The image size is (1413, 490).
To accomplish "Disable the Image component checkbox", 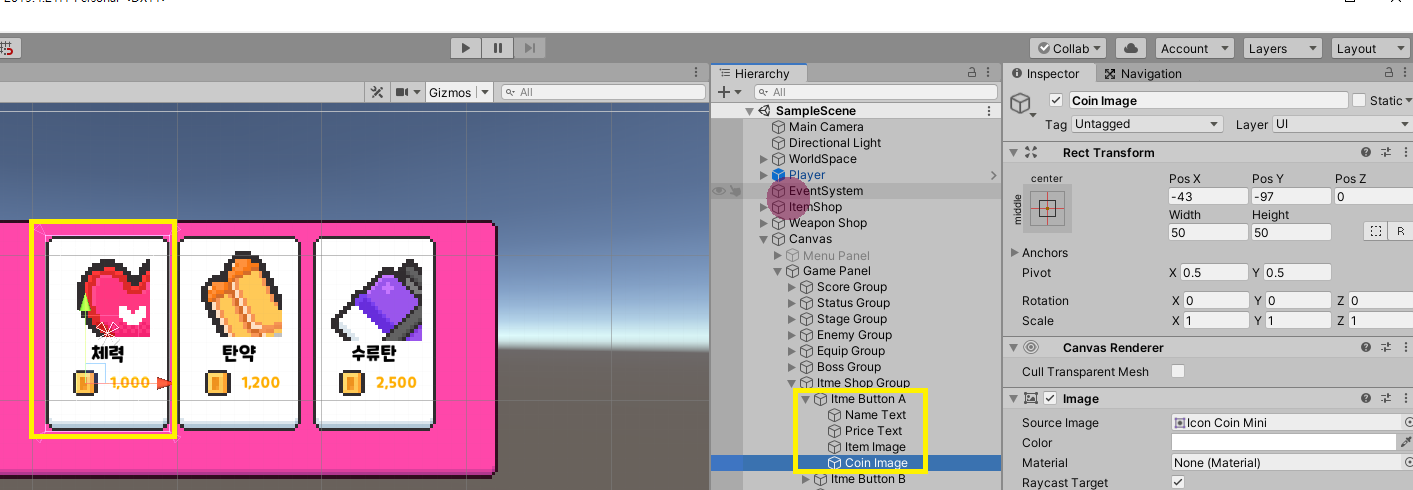I will coord(1050,398).
